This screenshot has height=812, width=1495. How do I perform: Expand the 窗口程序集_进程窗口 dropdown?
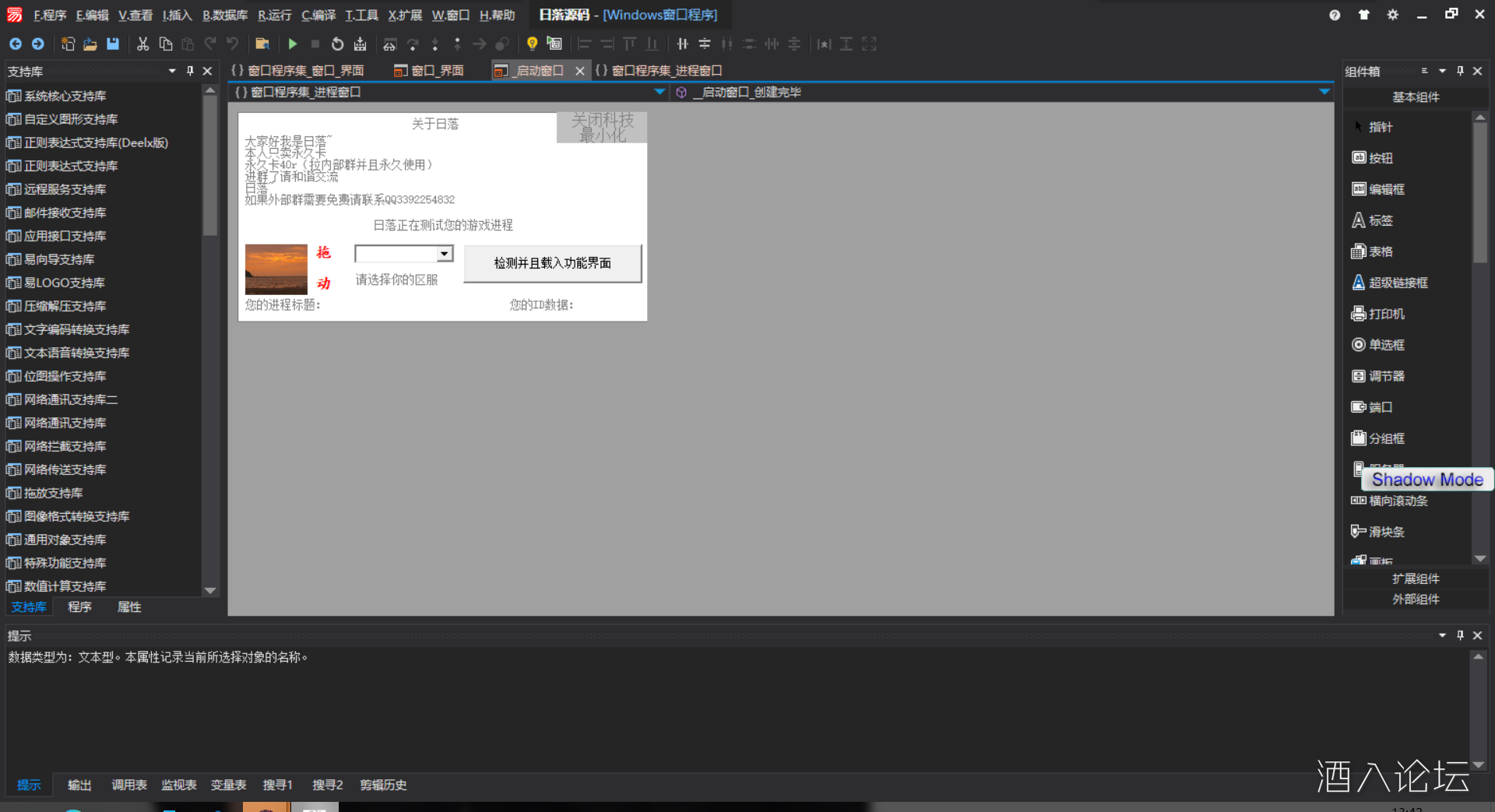click(660, 92)
